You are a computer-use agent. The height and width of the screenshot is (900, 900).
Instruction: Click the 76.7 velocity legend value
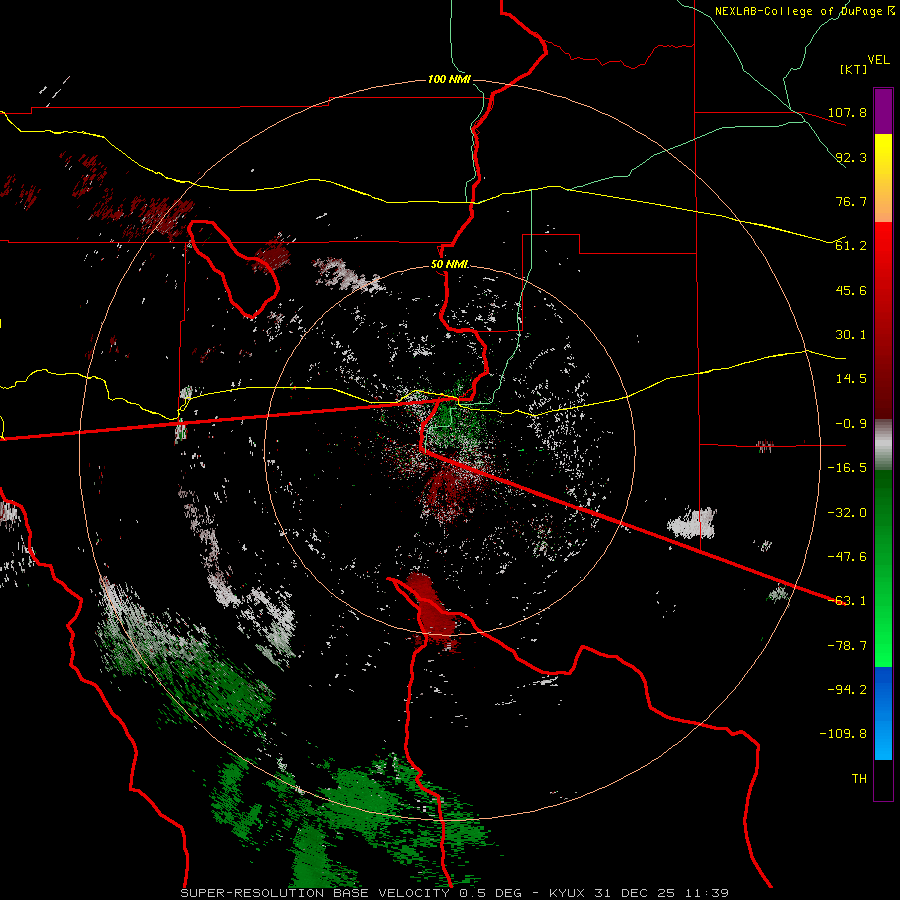[x=851, y=201]
